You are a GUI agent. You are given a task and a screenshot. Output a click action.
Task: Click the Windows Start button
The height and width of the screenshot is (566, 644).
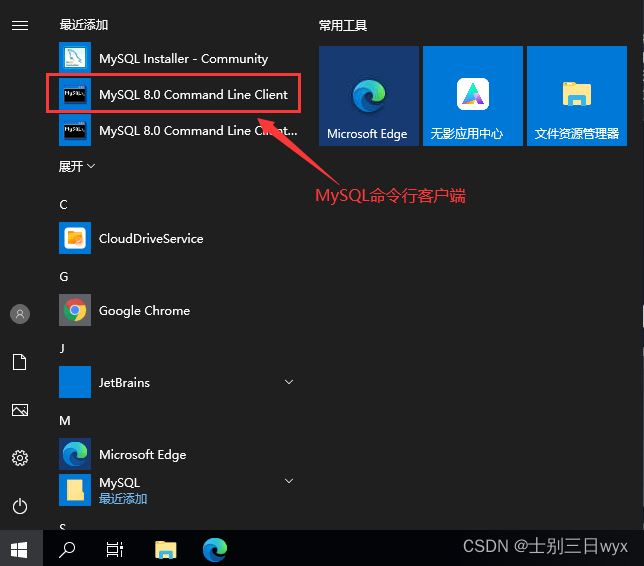pyautogui.click(x=19, y=549)
